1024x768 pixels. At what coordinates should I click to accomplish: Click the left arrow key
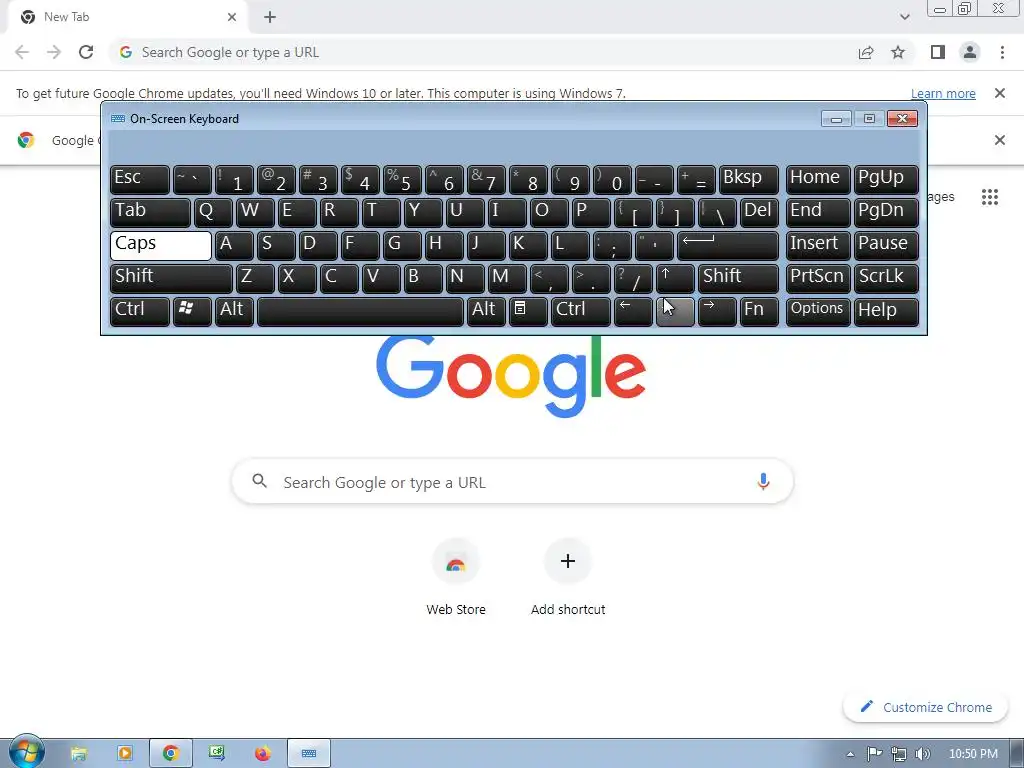tap(633, 311)
